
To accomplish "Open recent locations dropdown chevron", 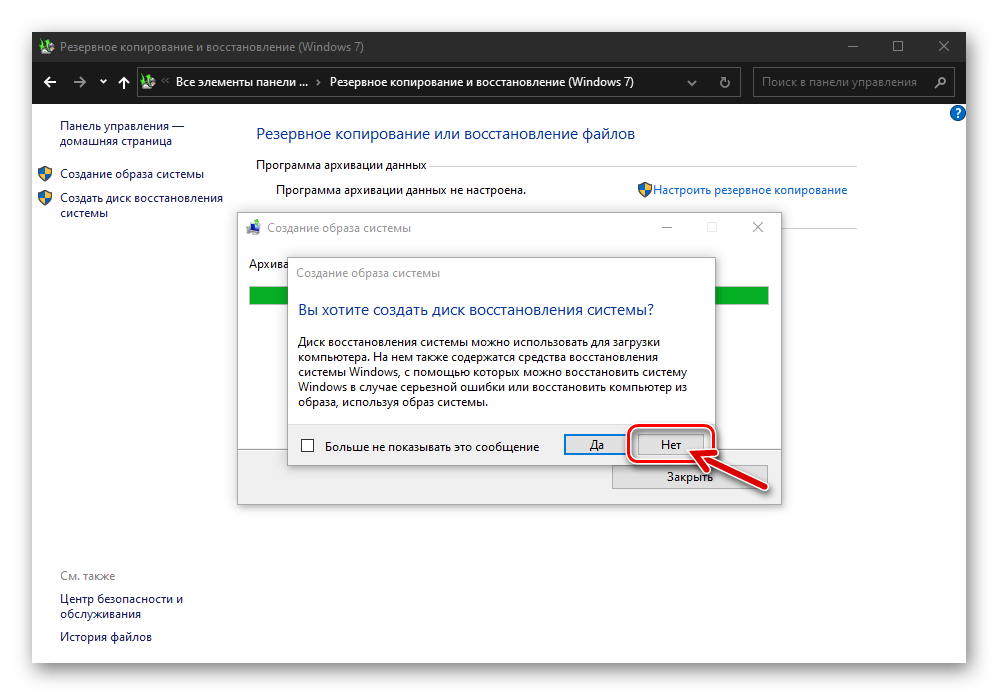I will tap(103, 81).
